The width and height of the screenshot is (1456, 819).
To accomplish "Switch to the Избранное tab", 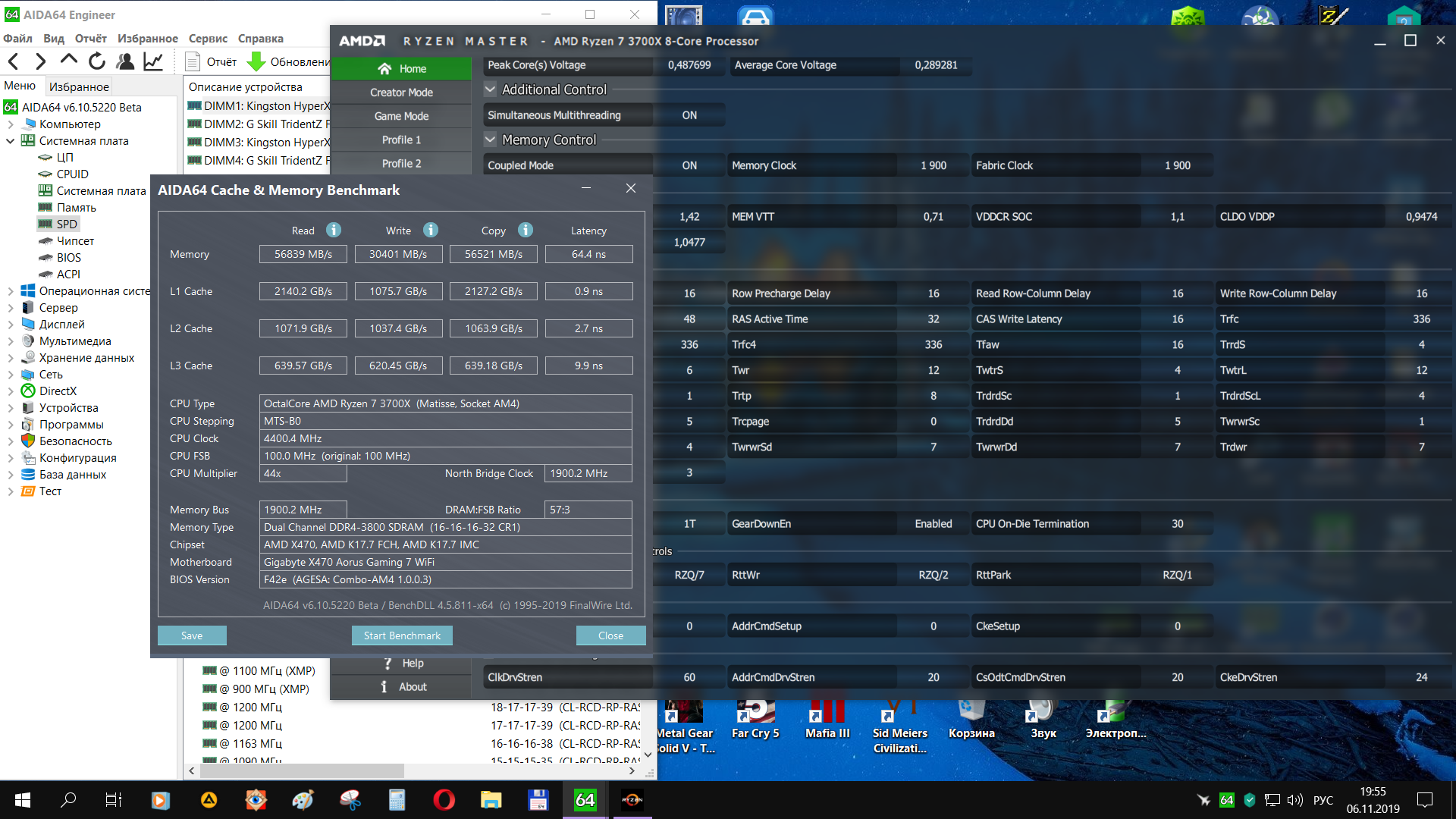I will [x=79, y=86].
